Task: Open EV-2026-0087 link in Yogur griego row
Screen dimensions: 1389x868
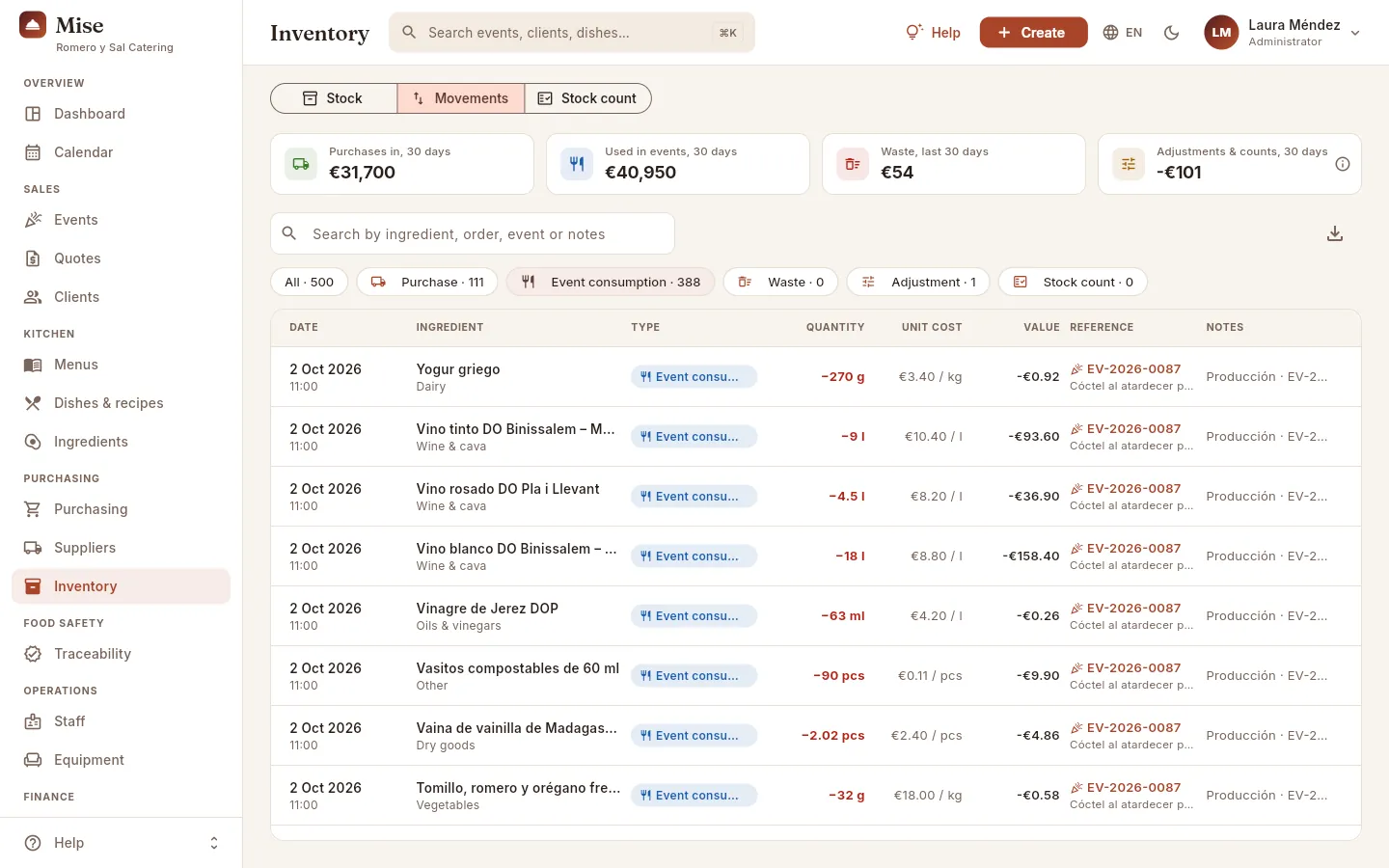Action: (1126, 368)
